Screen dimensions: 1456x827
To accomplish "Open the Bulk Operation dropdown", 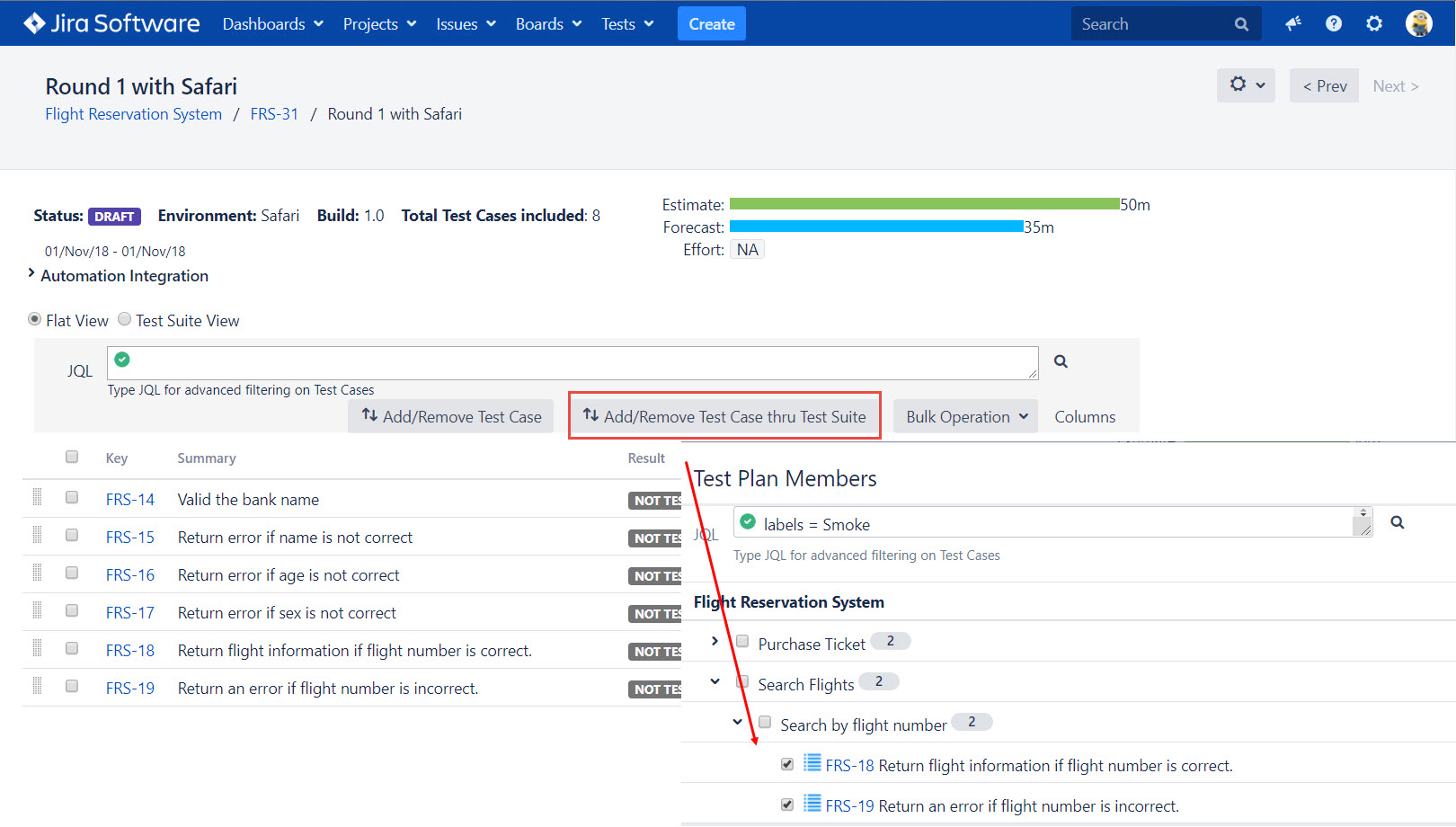I will (966, 416).
